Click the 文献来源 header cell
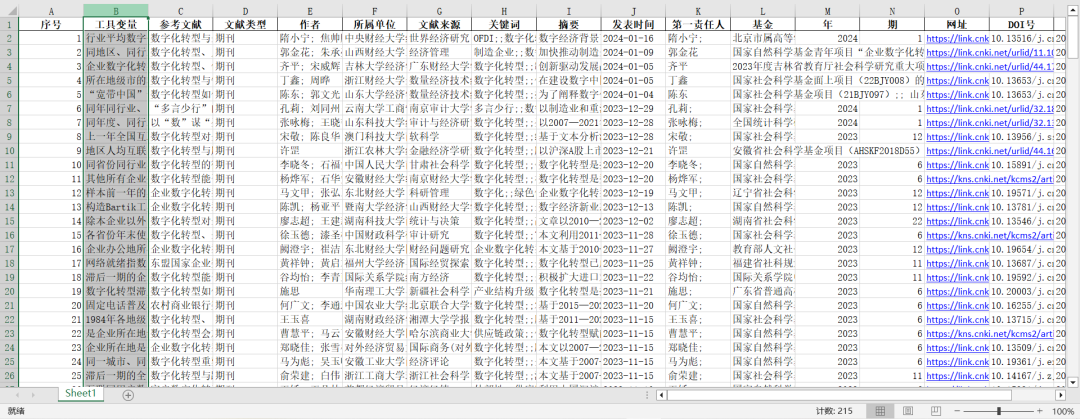 (x=439, y=24)
